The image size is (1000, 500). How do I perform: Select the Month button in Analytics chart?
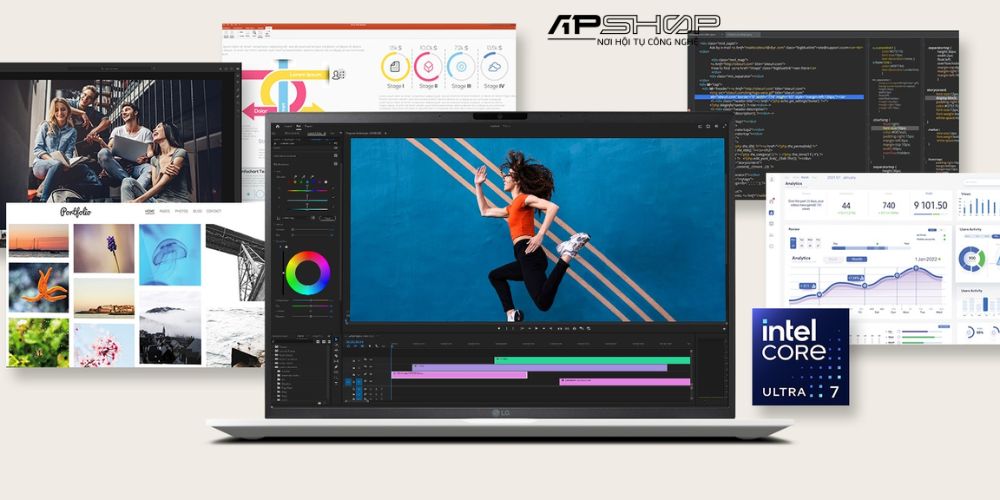[x=856, y=259]
